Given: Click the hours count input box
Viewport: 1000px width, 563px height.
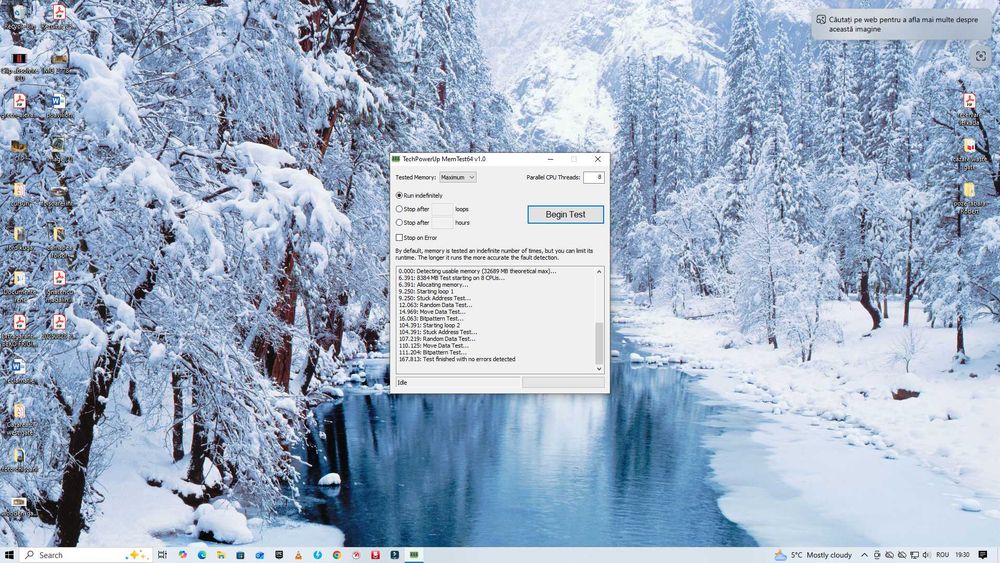Looking at the screenshot, I should click(x=442, y=223).
